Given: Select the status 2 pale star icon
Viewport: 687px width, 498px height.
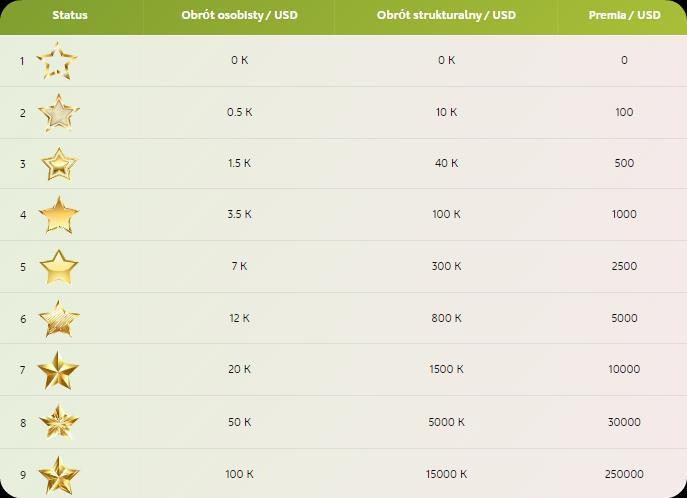Looking at the screenshot, I should coord(58,113).
